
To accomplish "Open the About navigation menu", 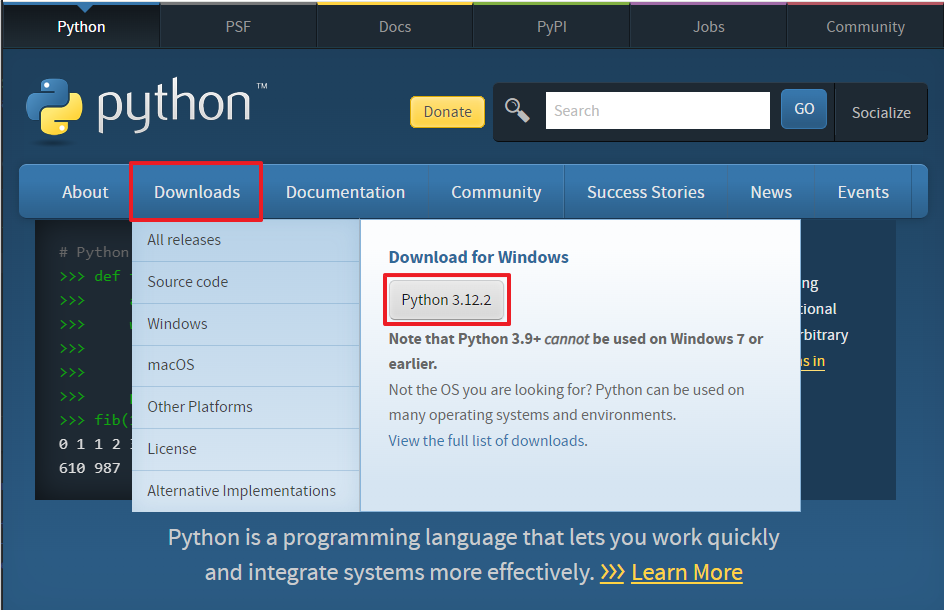I will tap(85, 192).
